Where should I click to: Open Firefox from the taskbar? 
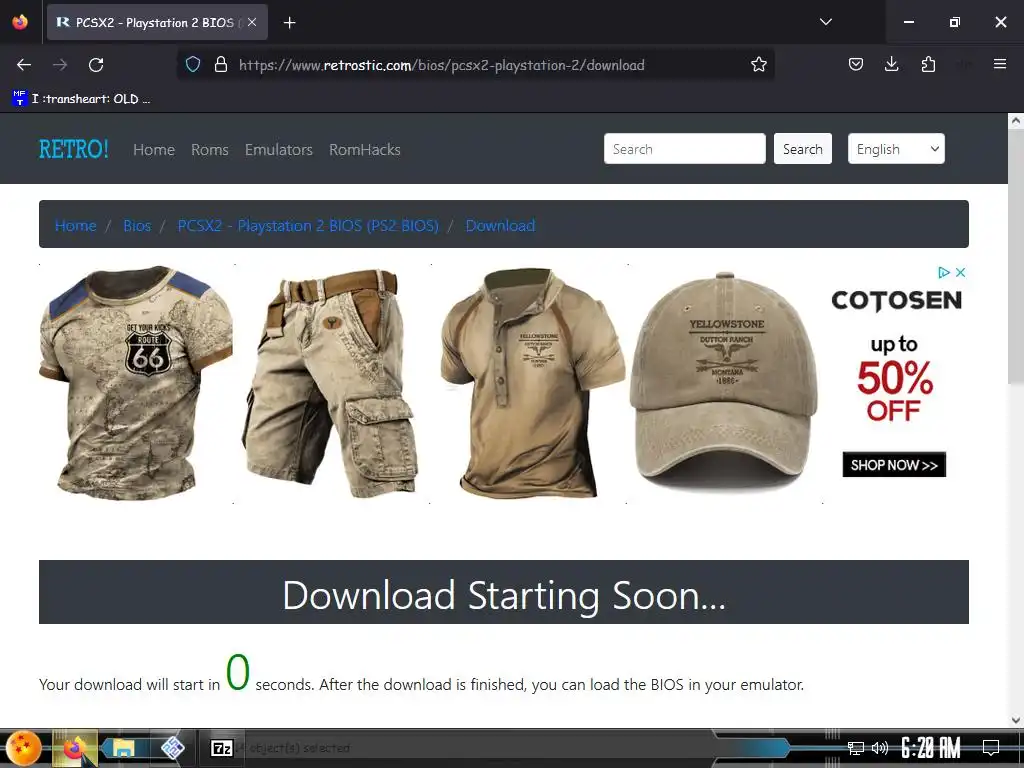[75, 747]
